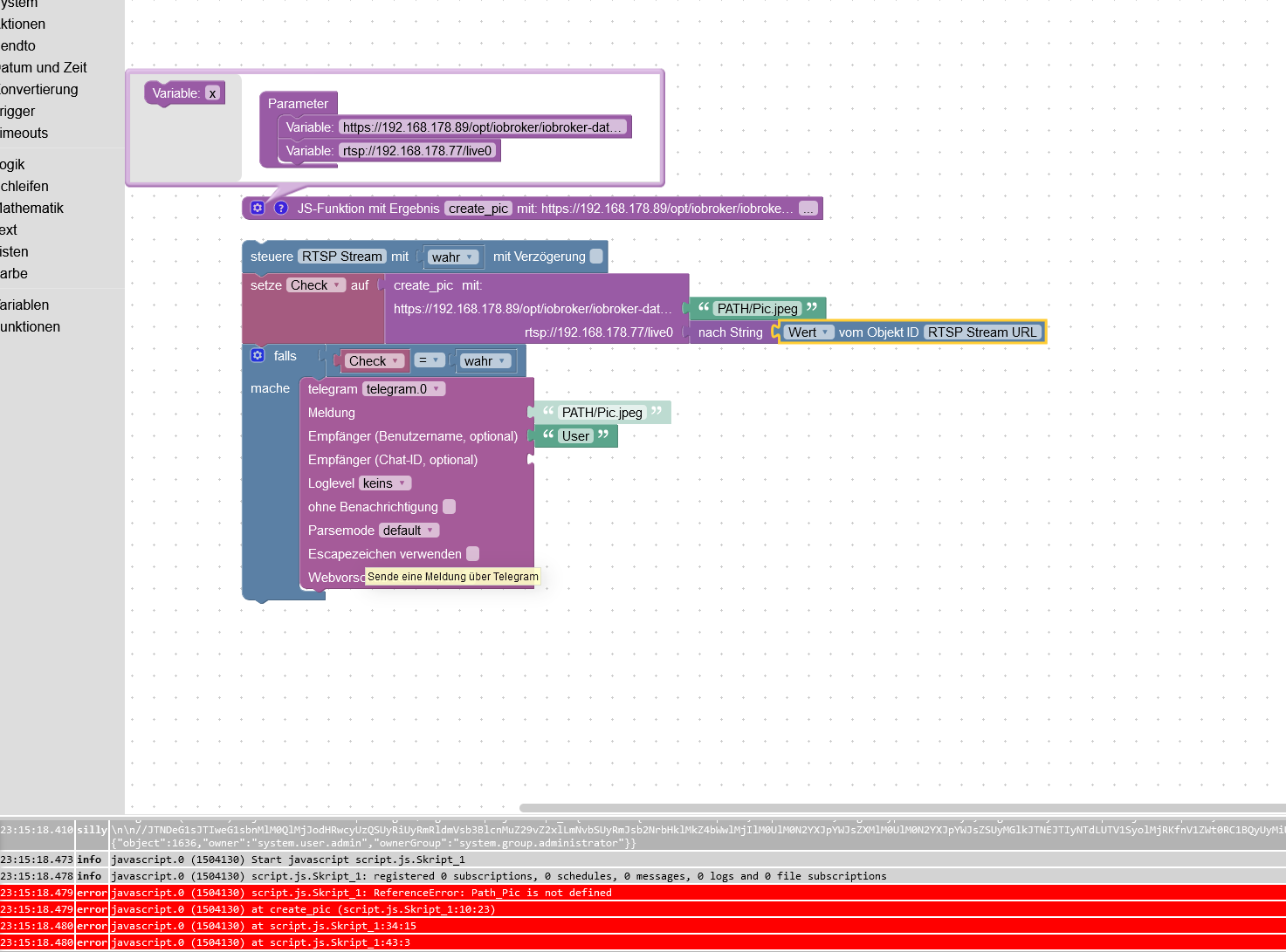
Task: Click 'Start javascript script.js.Skript_1' log entry
Action: pyautogui.click(x=643, y=860)
